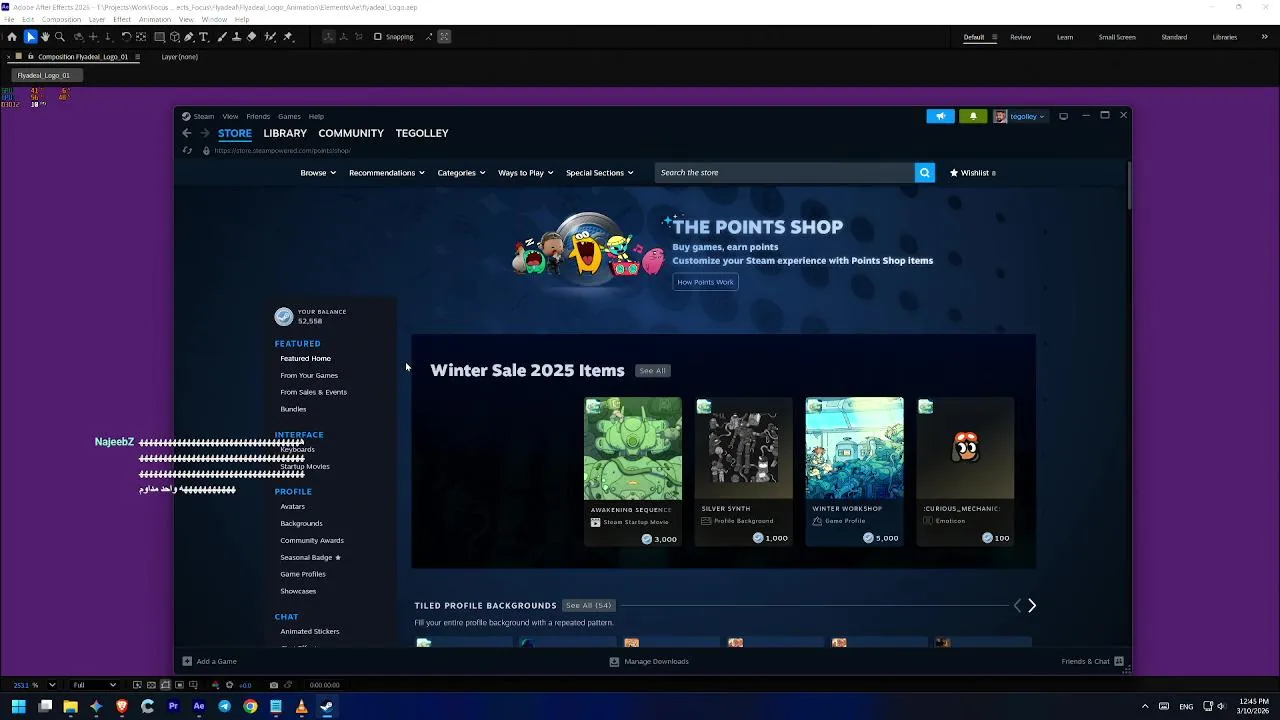Switch to the Review workspace in After Effects
This screenshot has width=1280, height=720.
tap(1020, 37)
